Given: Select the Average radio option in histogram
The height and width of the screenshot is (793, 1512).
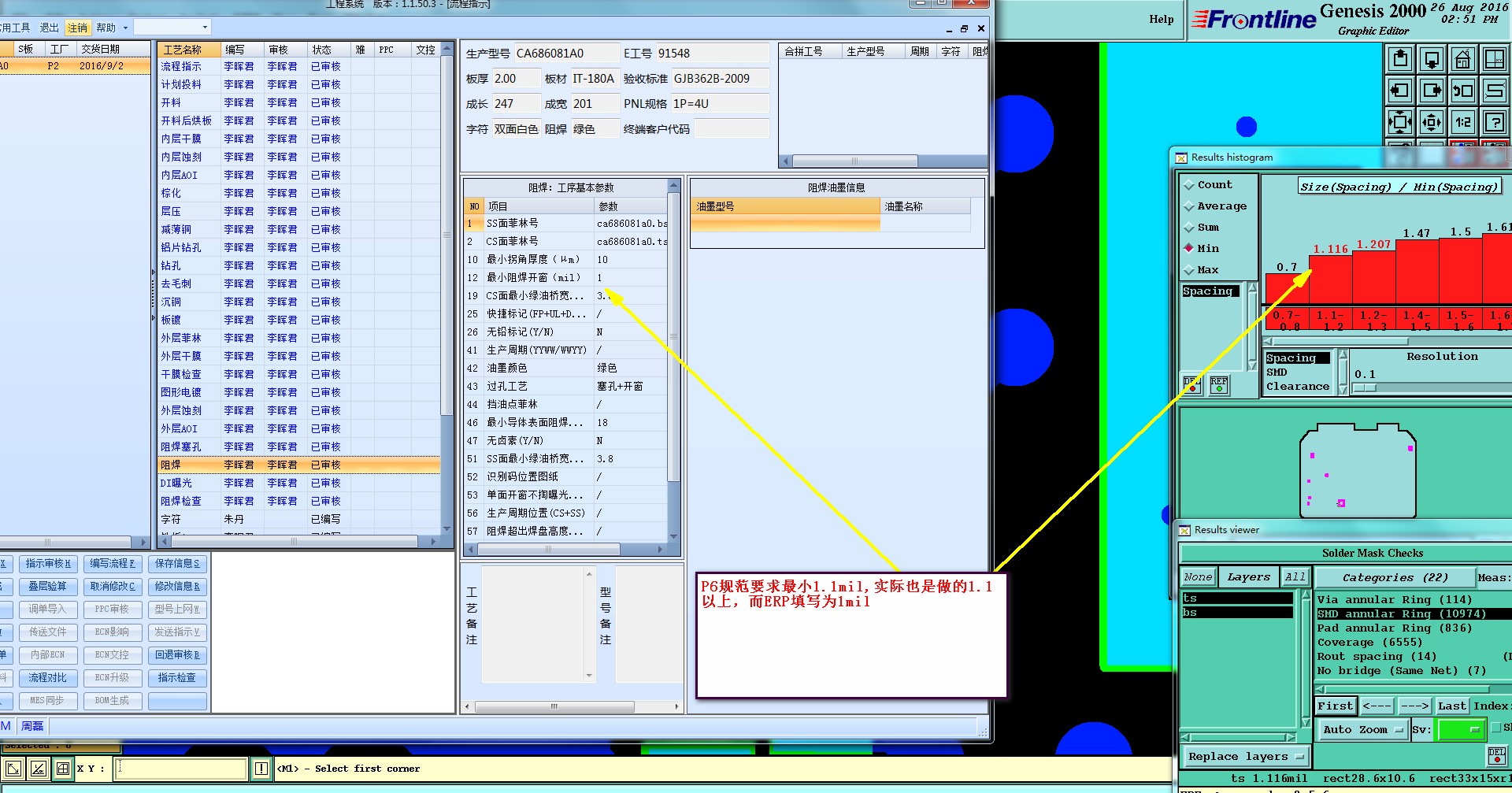Looking at the screenshot, I should [x=1189, y=206].
